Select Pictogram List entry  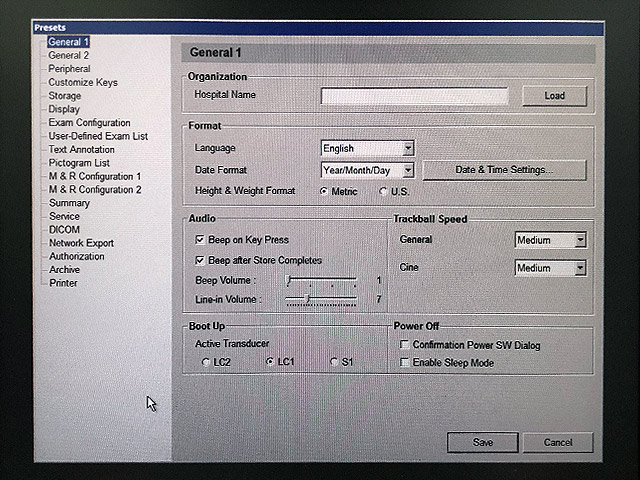79,163
